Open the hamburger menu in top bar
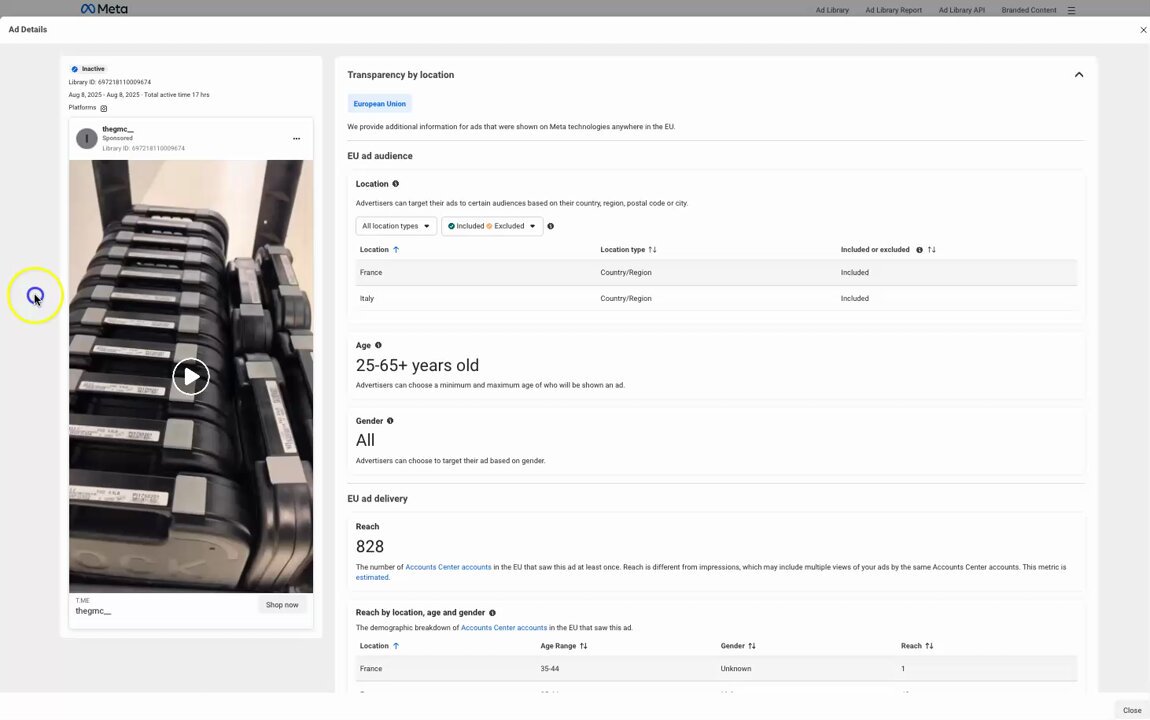 click(x=1072, y=10)
